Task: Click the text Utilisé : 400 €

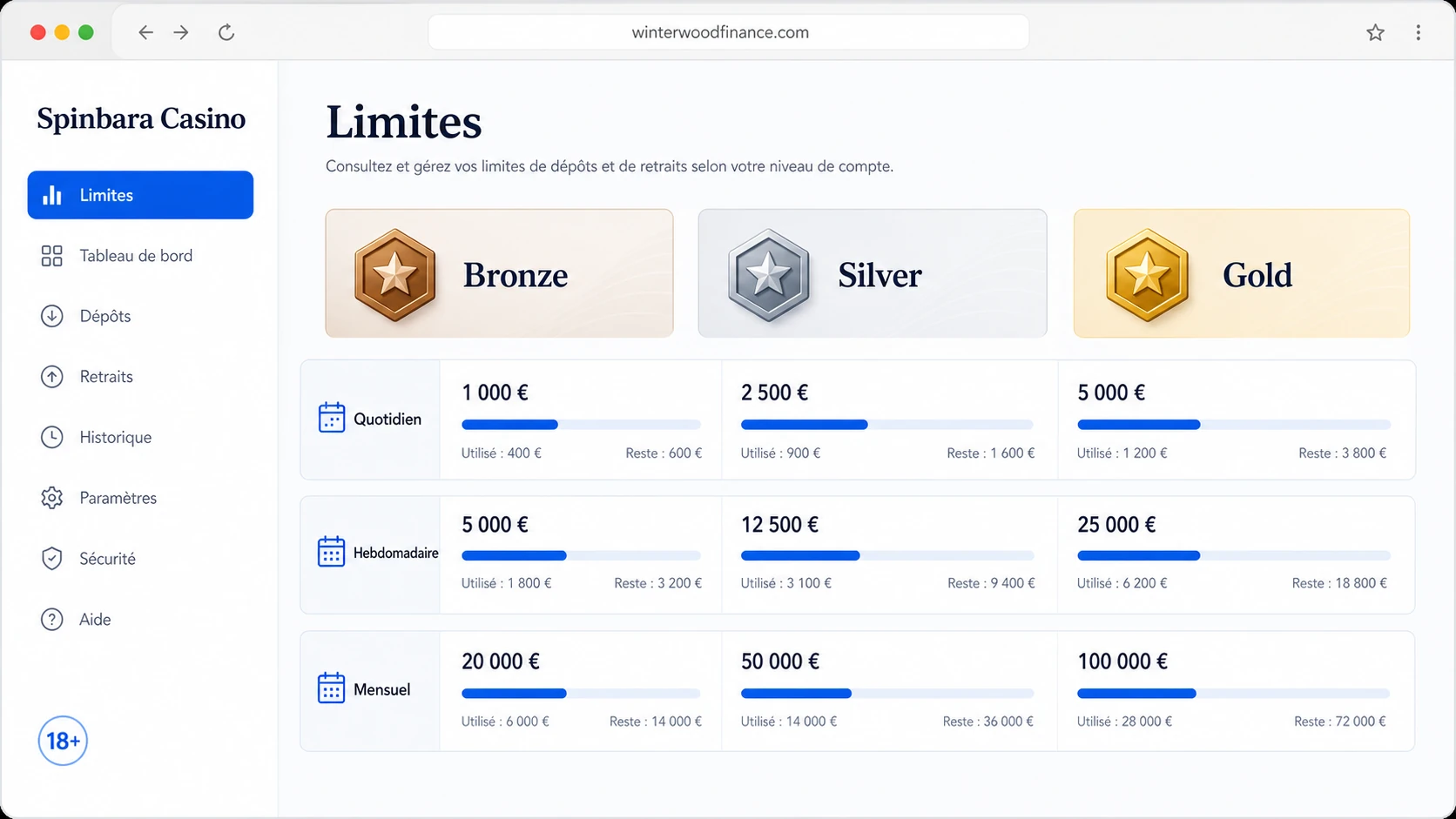Action: pyautogui.click(x=502, y=453)
